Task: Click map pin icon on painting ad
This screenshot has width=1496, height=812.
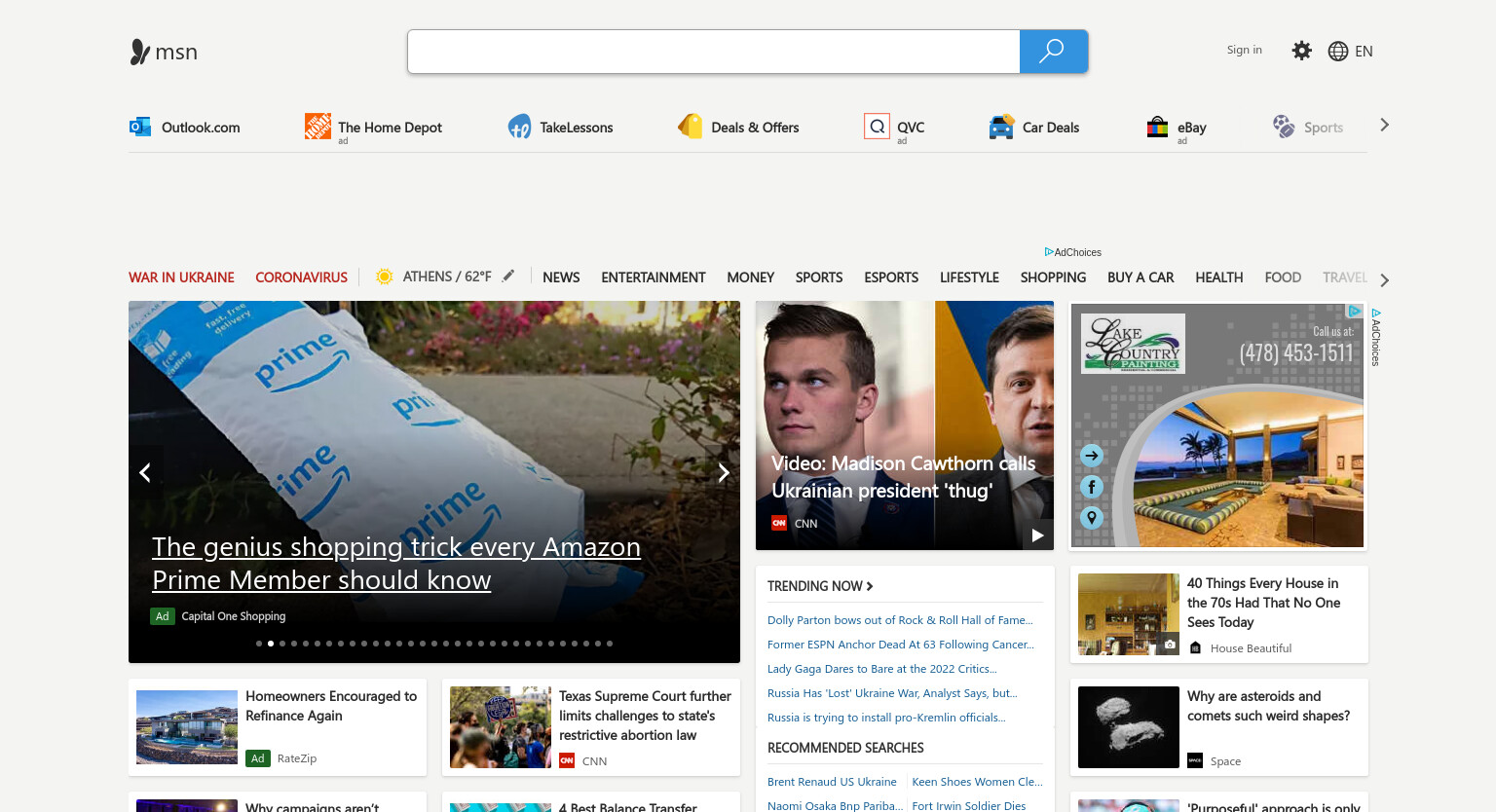Action: tap(1092, 518)
